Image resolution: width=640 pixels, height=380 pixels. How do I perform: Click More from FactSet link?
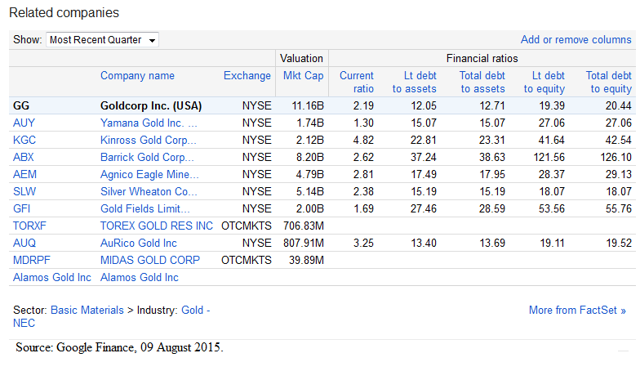tap(577, 310)
